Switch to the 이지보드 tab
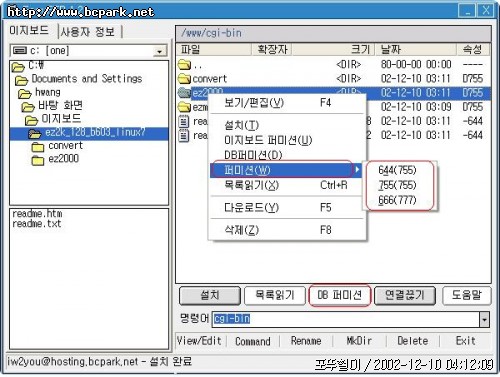This screenshot has width=500, height=377. pyautogui.click(x=29, y=31)
